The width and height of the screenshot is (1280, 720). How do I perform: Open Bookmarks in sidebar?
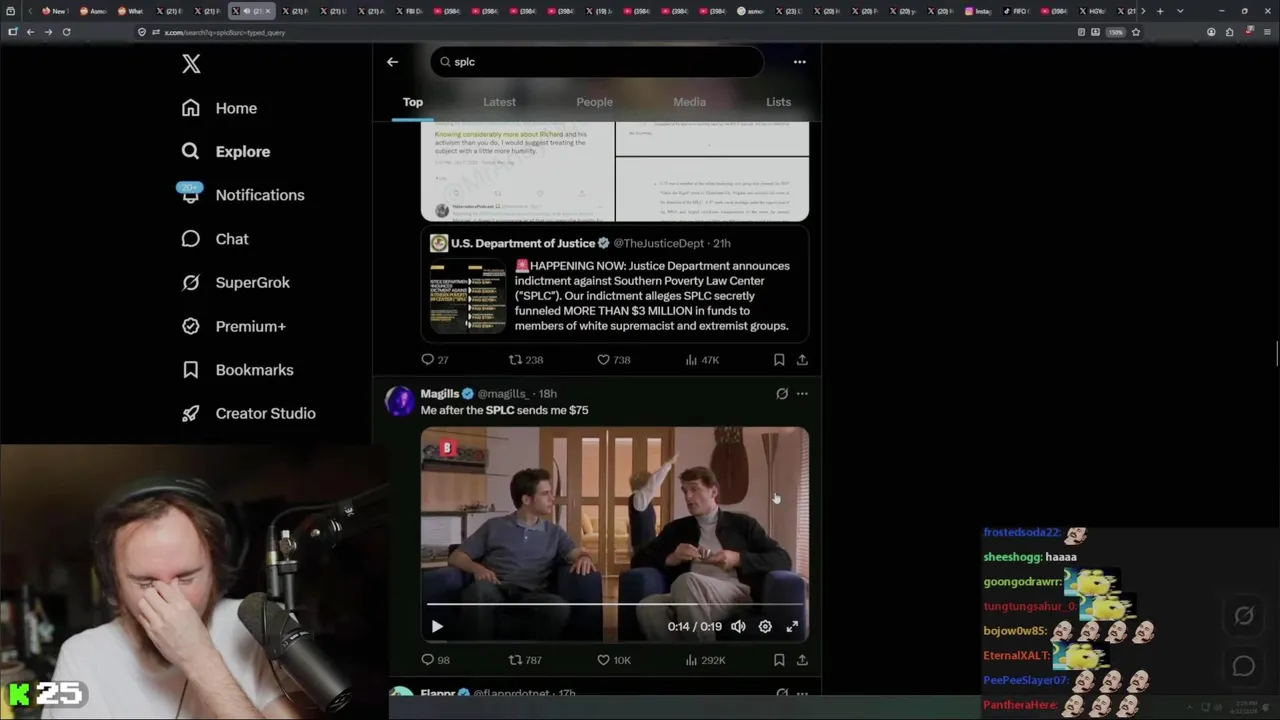click(238, 370)
